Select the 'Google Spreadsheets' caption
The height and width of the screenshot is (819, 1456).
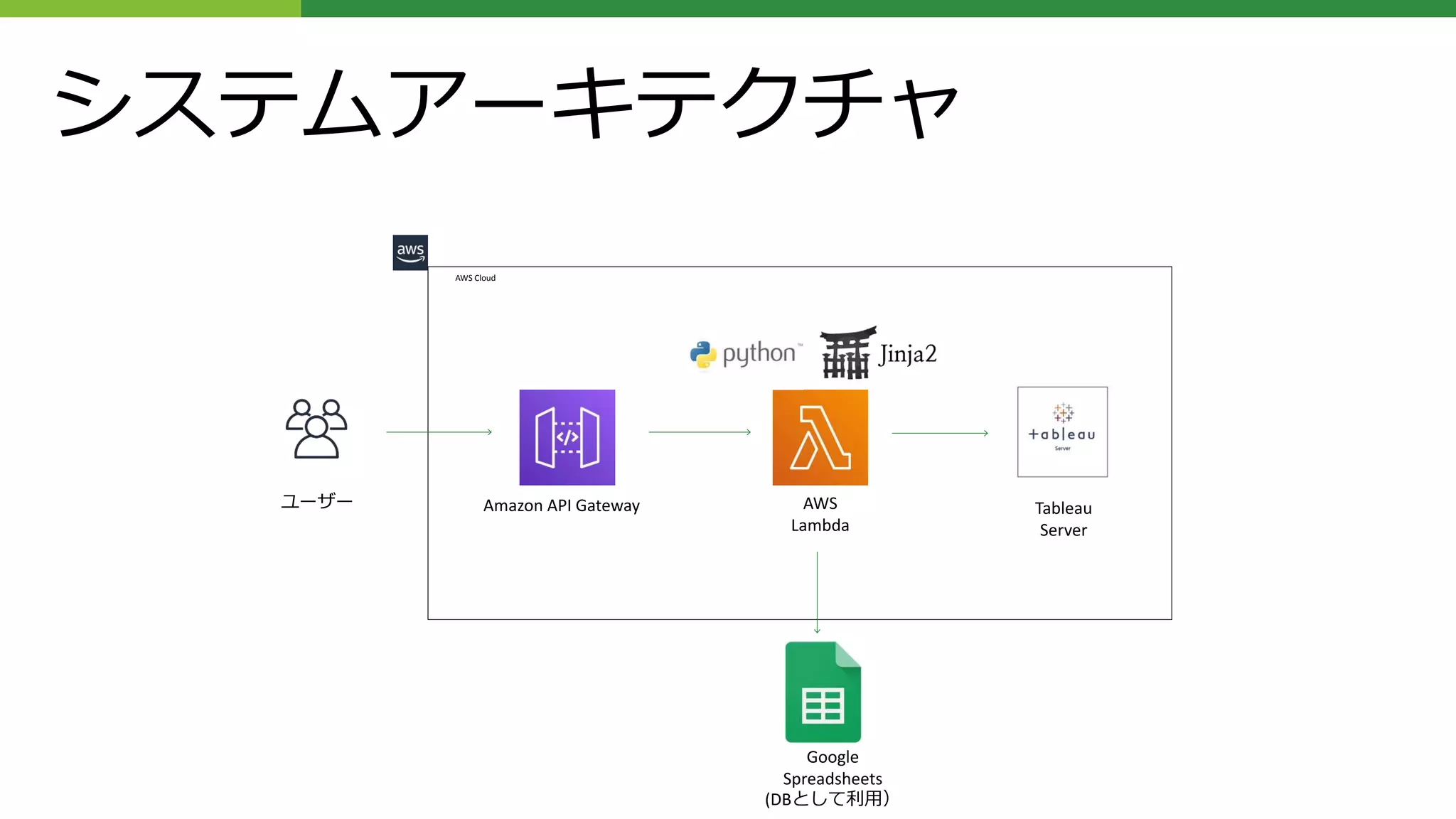click(832, 768)
